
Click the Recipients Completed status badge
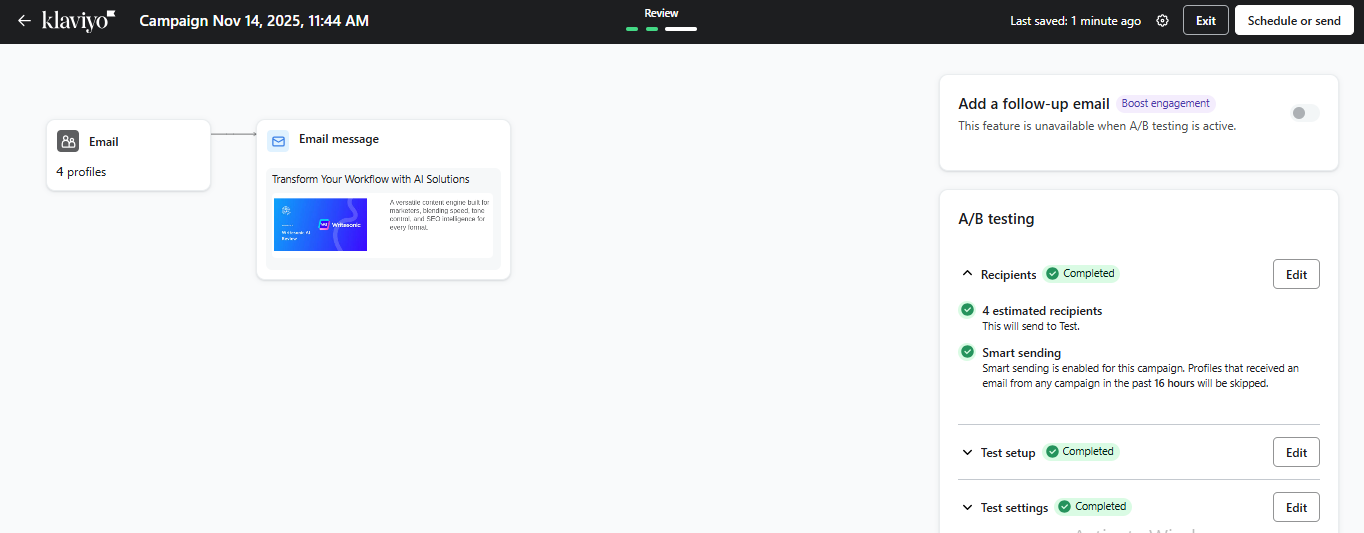pos(1080,274)
